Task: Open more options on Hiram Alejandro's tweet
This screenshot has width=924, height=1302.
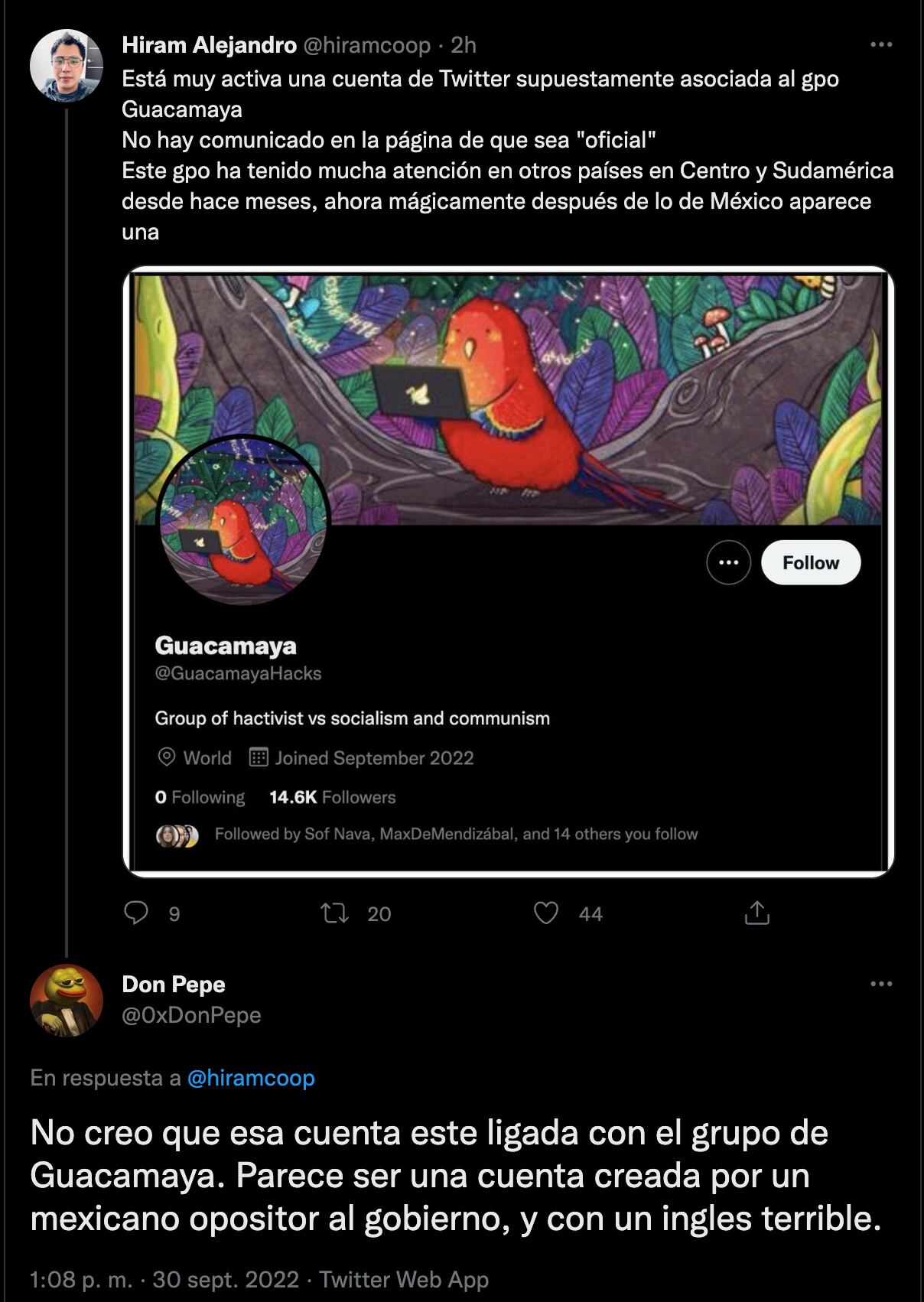Action: click(881, 45)
